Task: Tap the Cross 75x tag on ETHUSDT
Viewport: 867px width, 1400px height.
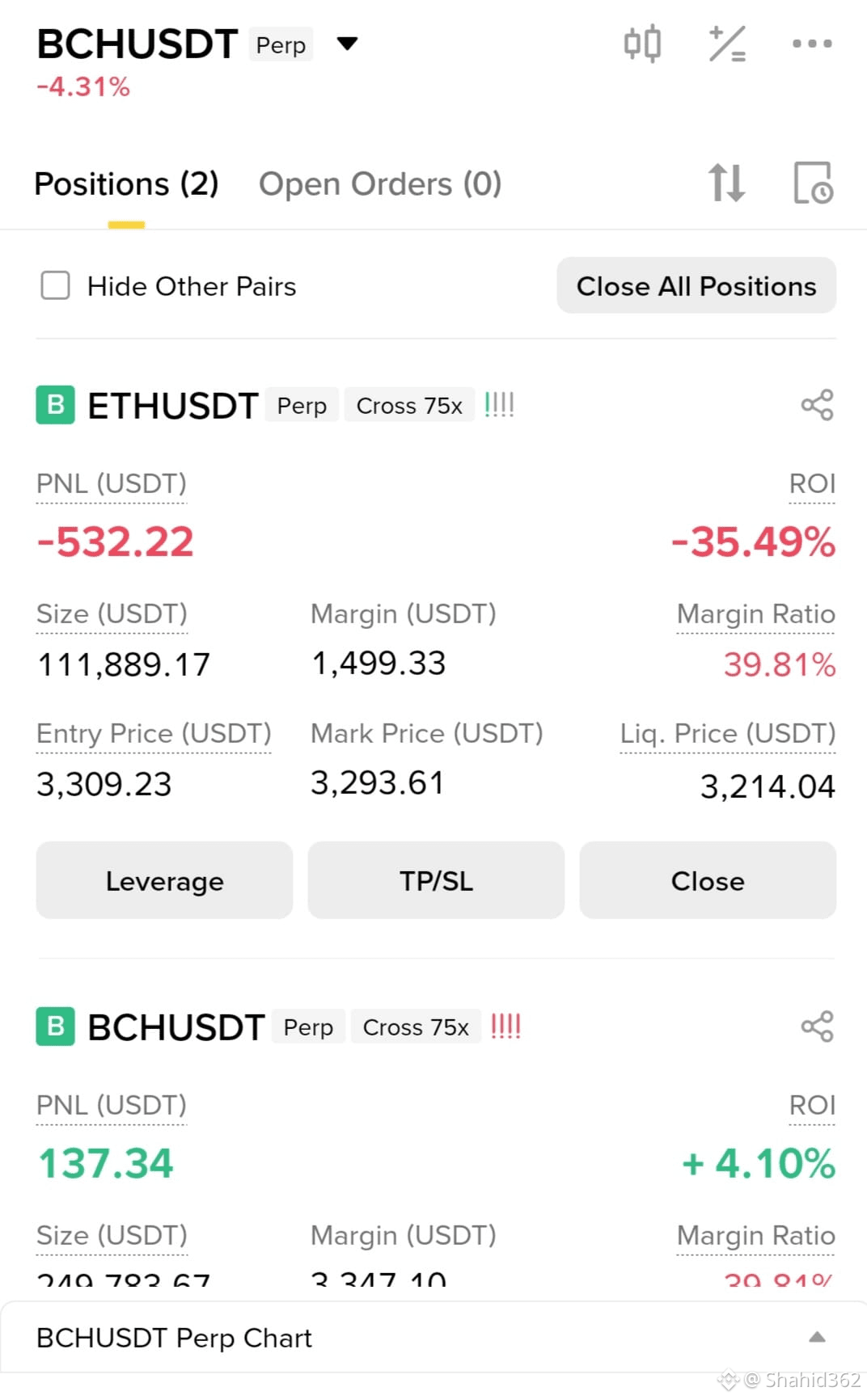Action: 409,405
